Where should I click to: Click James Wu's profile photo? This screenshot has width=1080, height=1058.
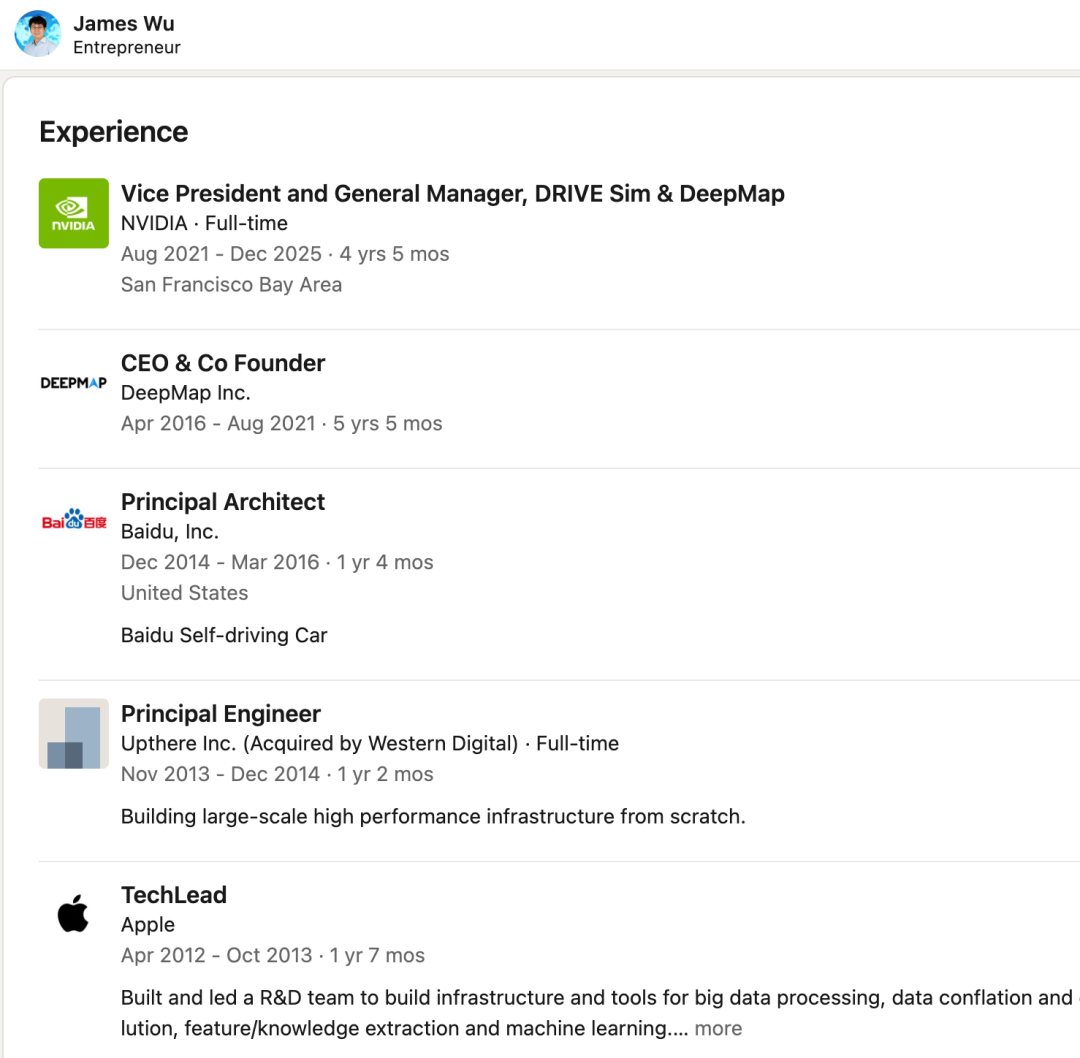click(38, 34)
